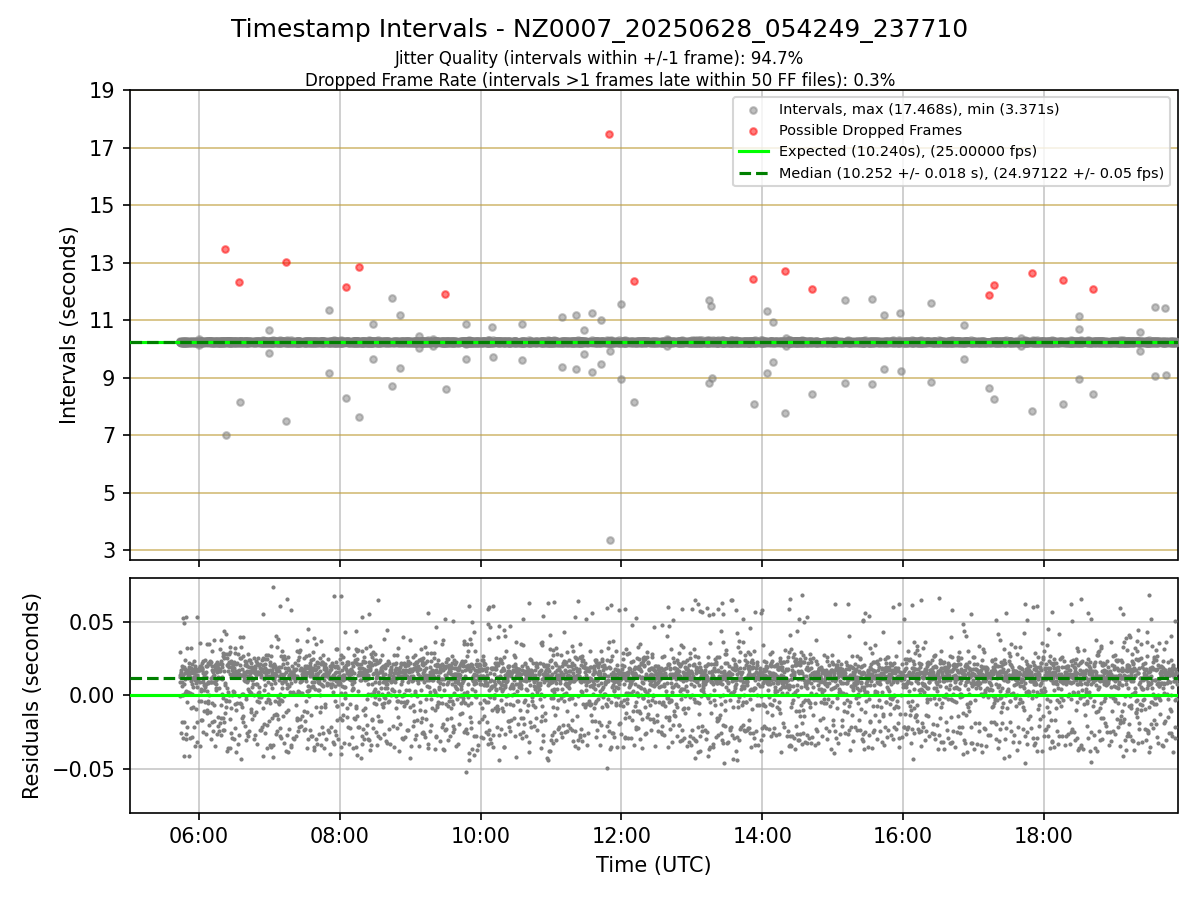The image size is (1200, 900).
Task: Select the Jitter Quality 94.7% subtitle
Action: point(599,59)
